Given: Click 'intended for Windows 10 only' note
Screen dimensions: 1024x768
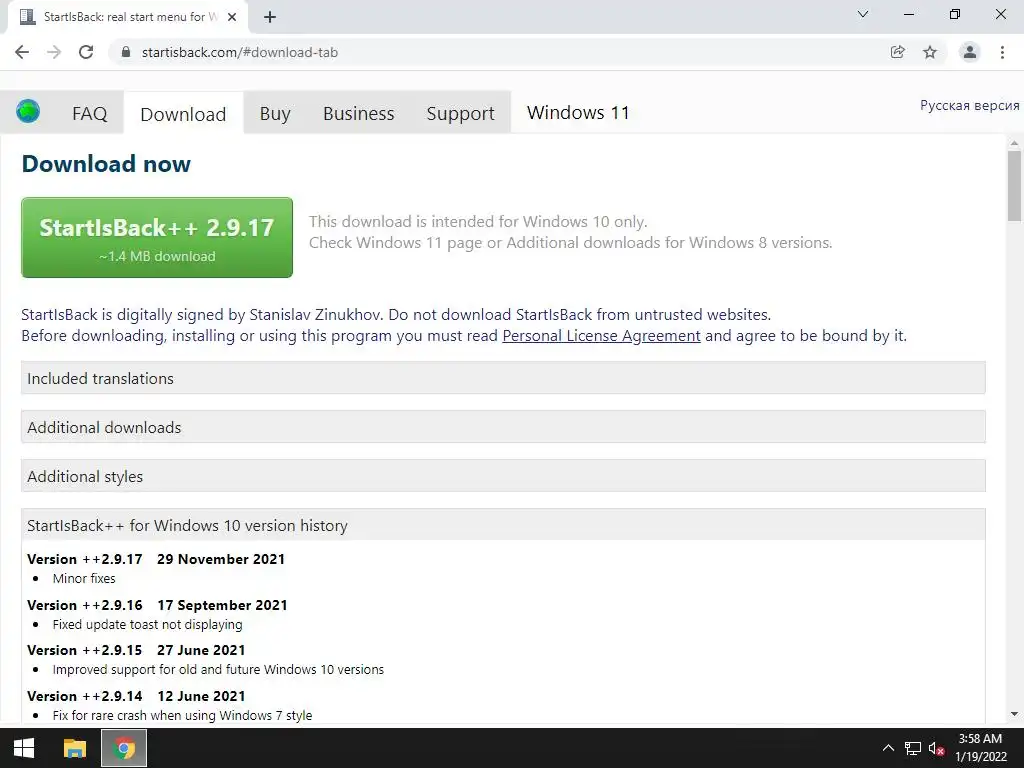Looking at the screenshot, I should tap(478, 221).
